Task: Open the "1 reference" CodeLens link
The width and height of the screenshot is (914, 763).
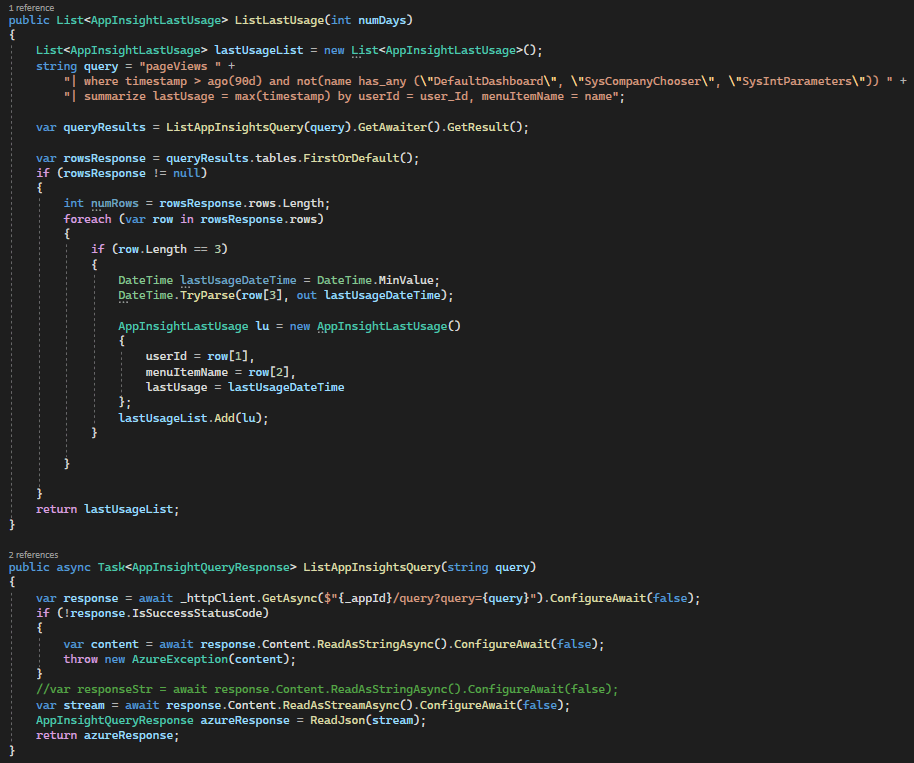Action: [x=31, y=8]
